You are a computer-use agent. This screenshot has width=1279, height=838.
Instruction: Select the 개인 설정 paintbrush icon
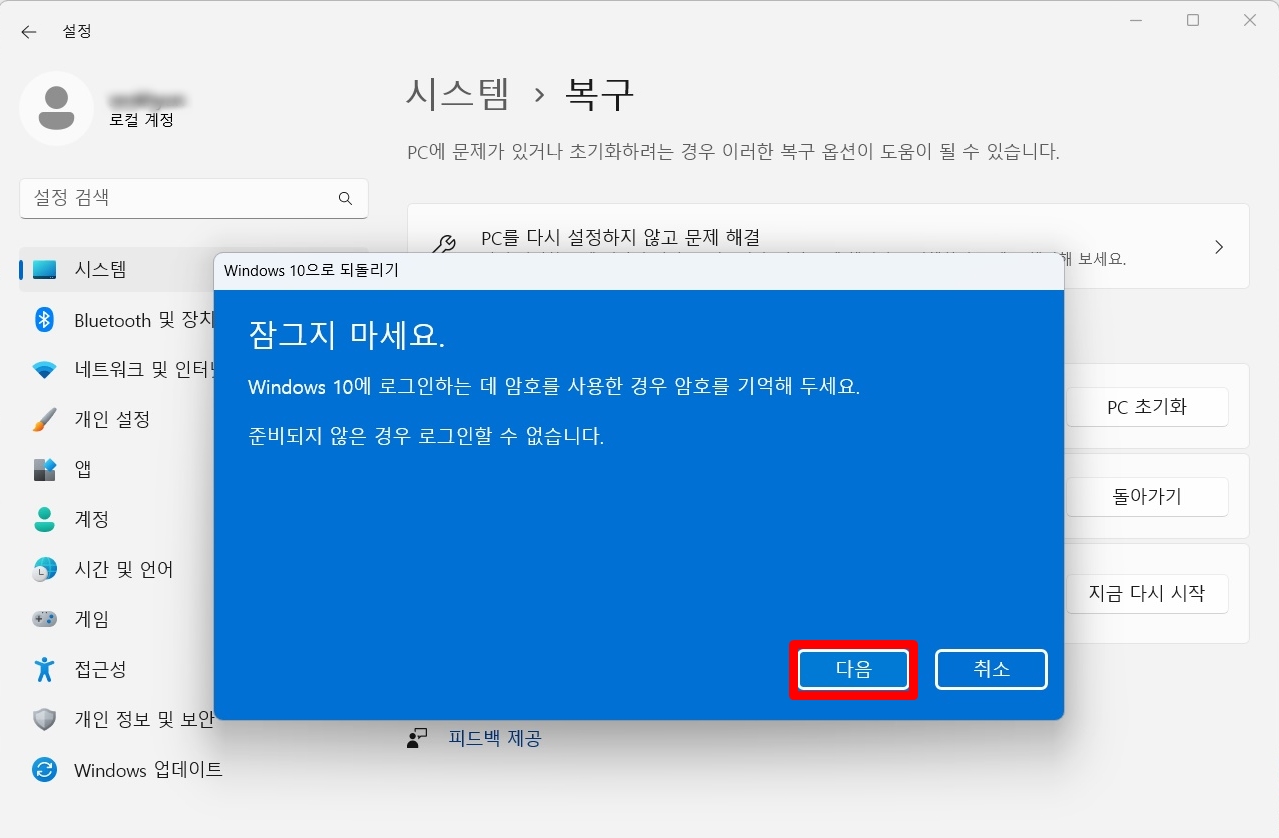44,419
